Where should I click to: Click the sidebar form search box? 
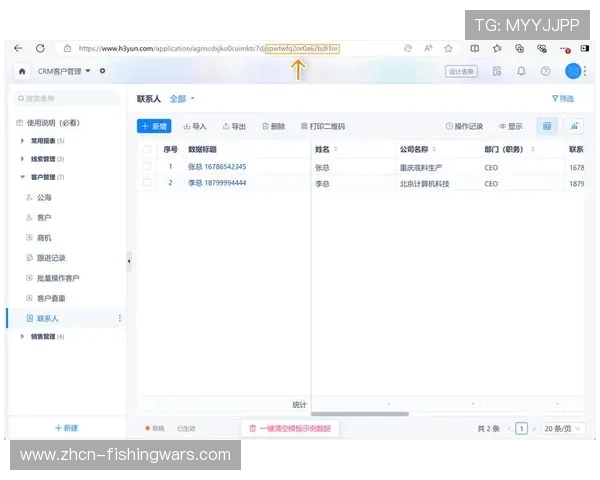pos(66,98)
